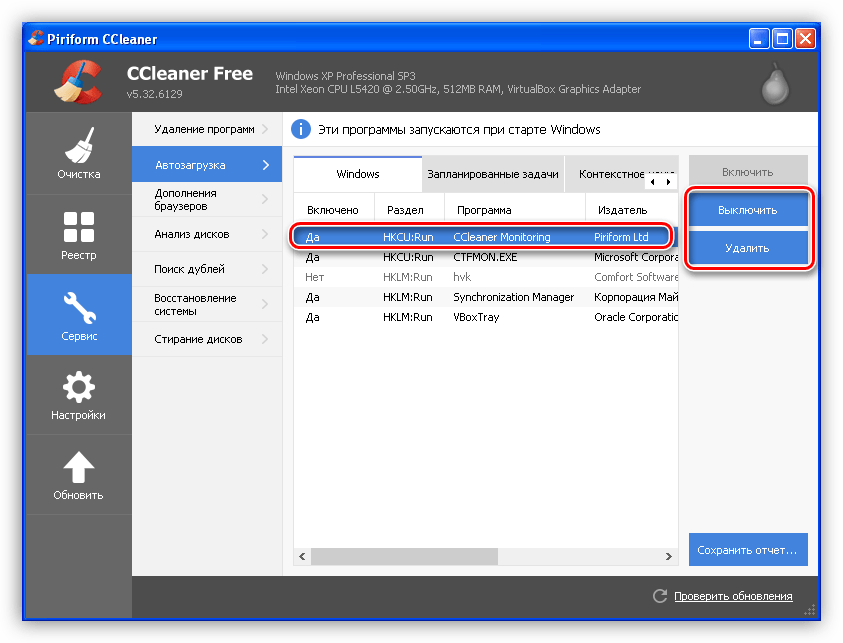Open Дополнения браузеров section

[206, 199]
